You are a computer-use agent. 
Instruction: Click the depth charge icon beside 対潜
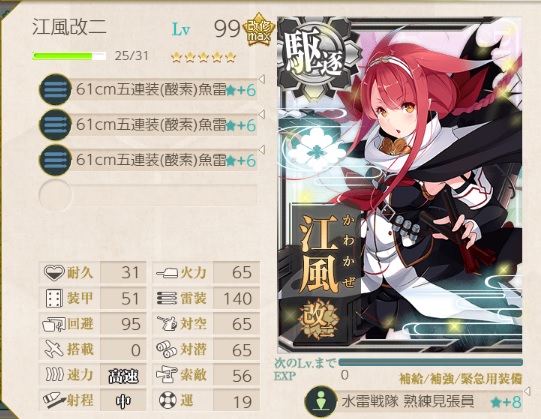[167, 350]
